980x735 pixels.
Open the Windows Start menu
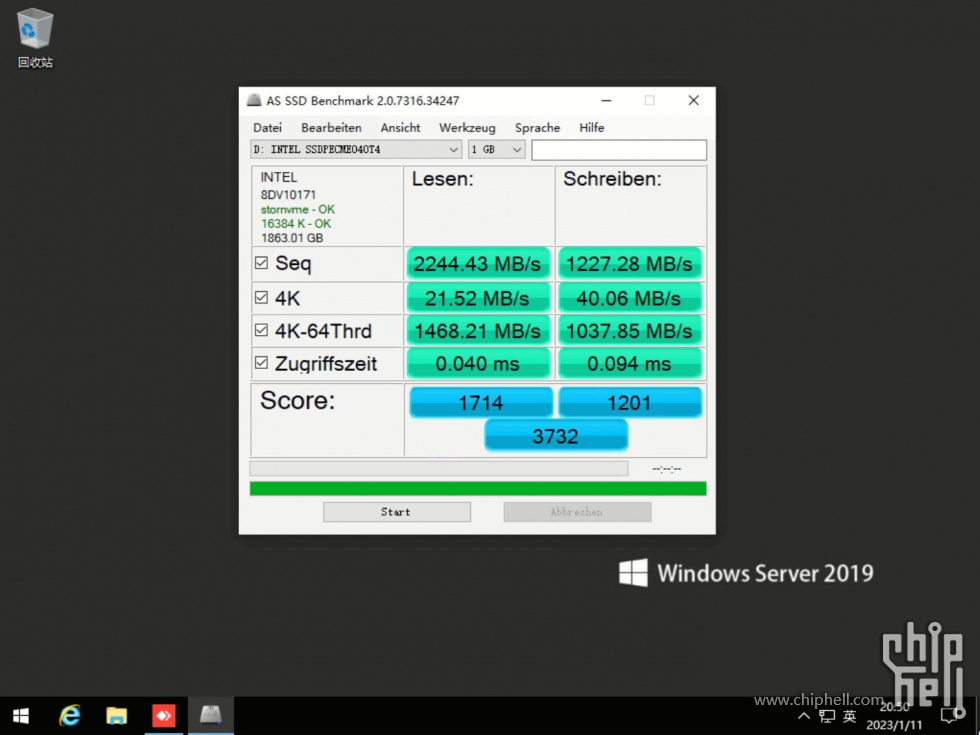pyautogui.click(x=21, y=716)
